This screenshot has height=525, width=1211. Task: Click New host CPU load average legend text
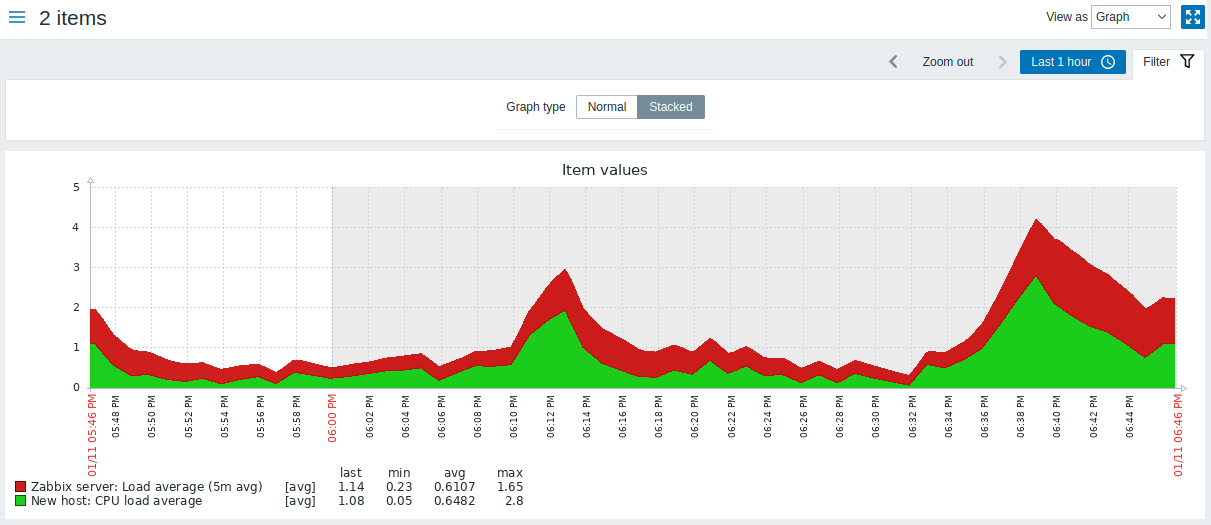[115, 501]
